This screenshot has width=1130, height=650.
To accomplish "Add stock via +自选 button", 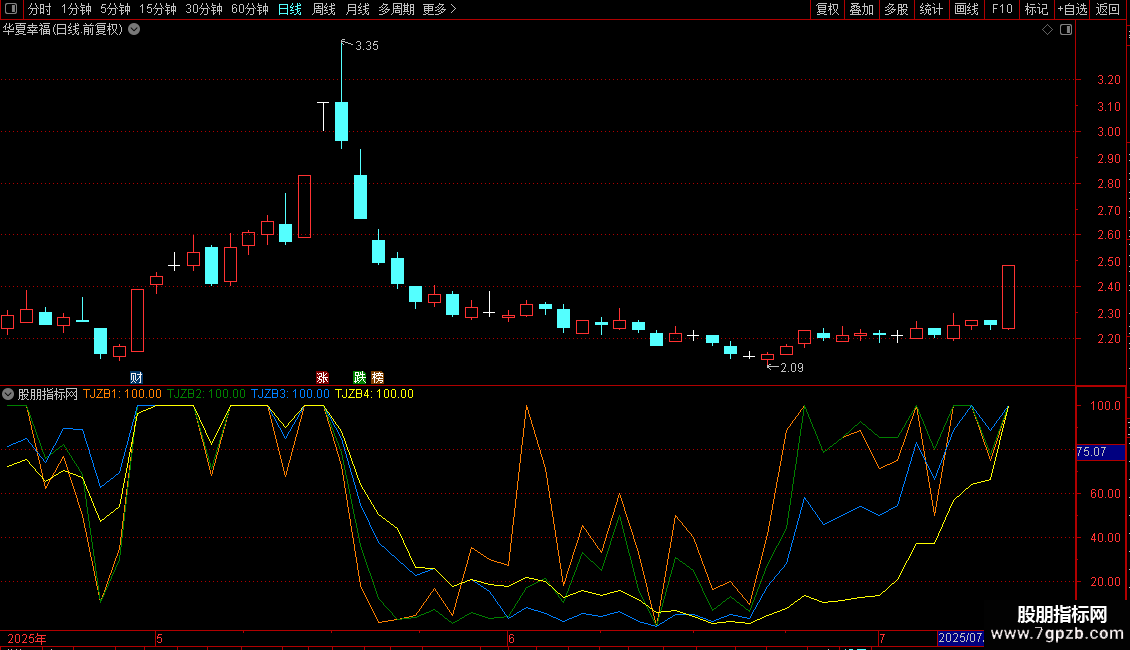I will 1072,9.
